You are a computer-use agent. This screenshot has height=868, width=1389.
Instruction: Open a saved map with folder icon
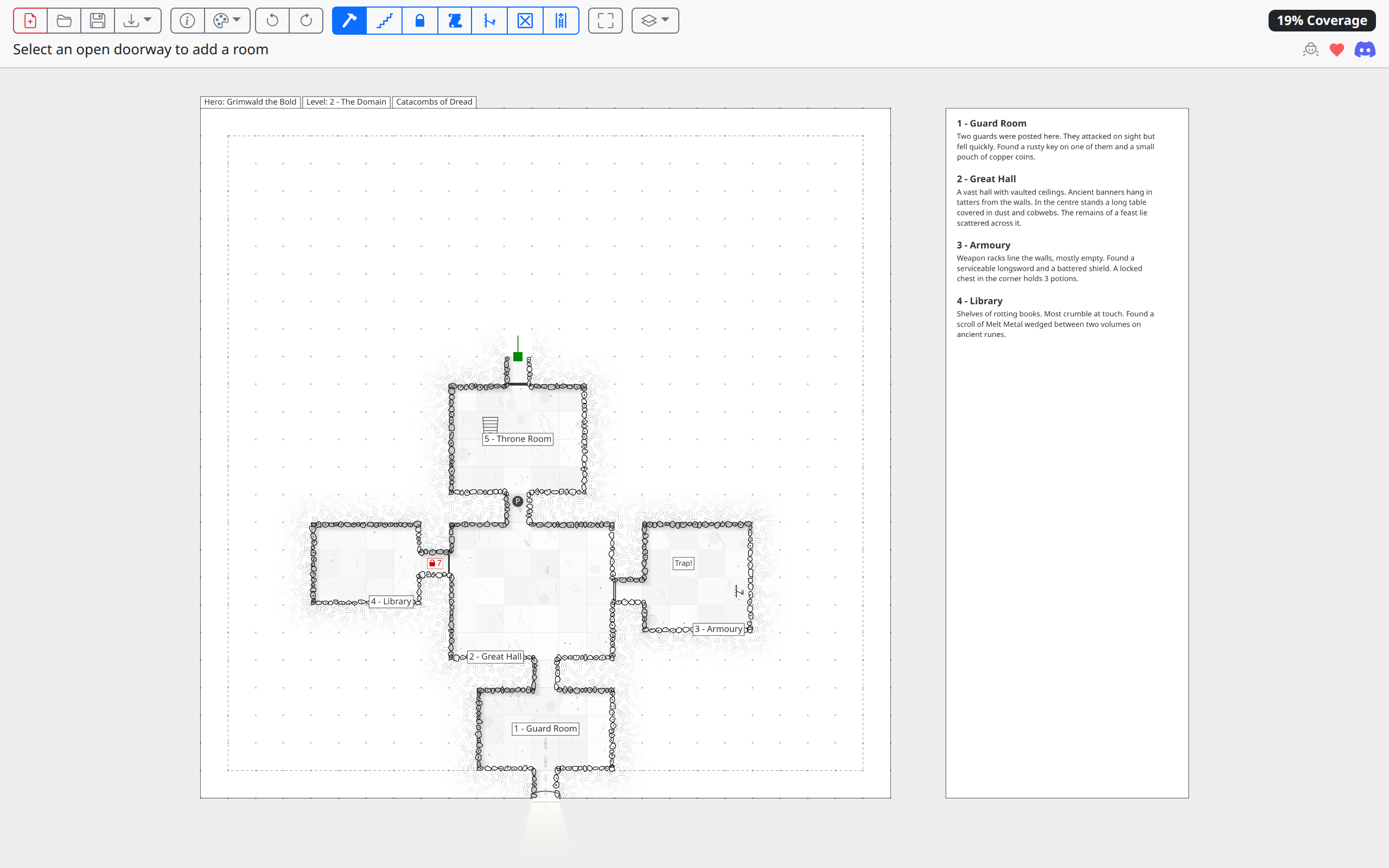coord(63,21)
